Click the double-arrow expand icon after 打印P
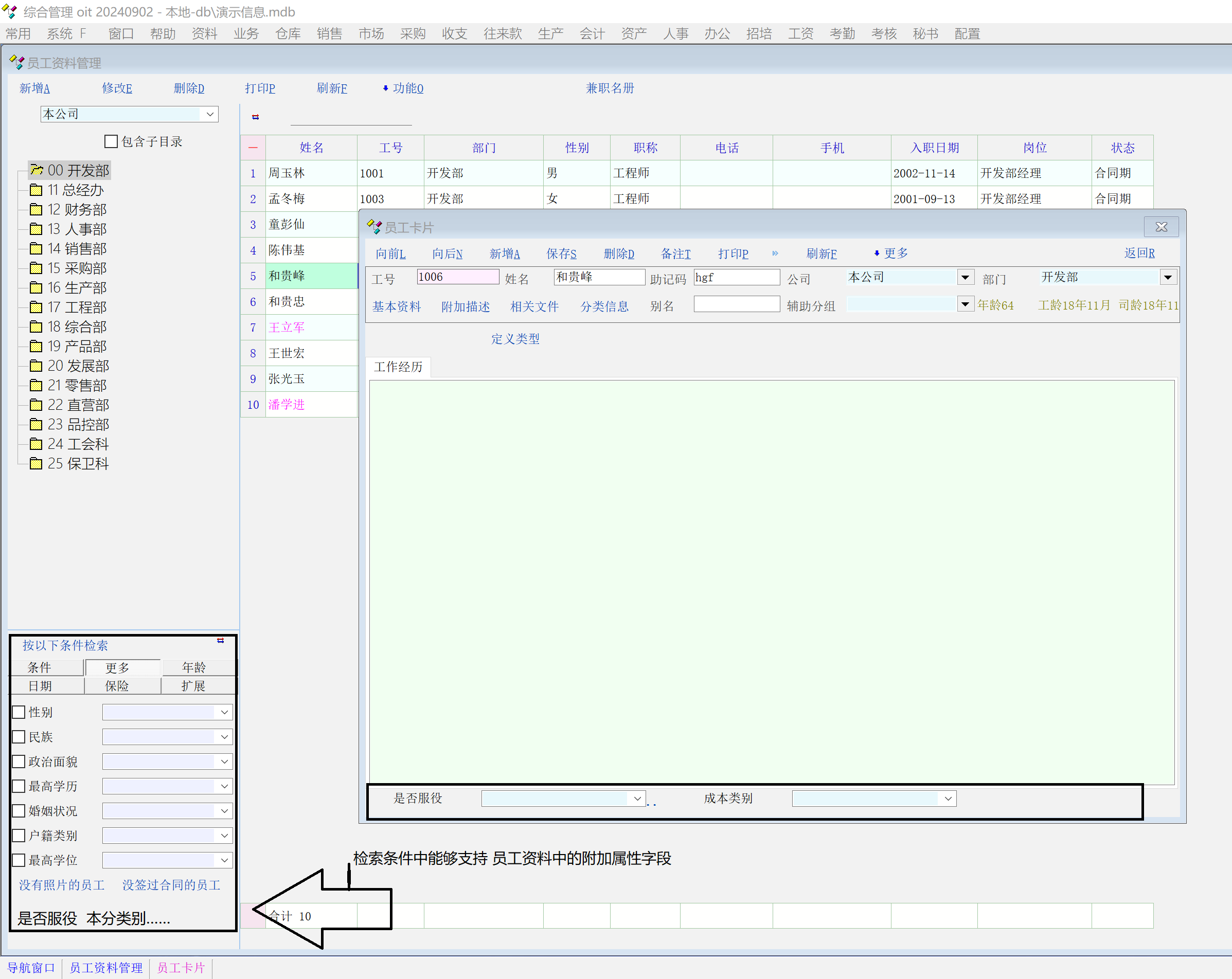The image size is (1232, 979). (775, 253)
